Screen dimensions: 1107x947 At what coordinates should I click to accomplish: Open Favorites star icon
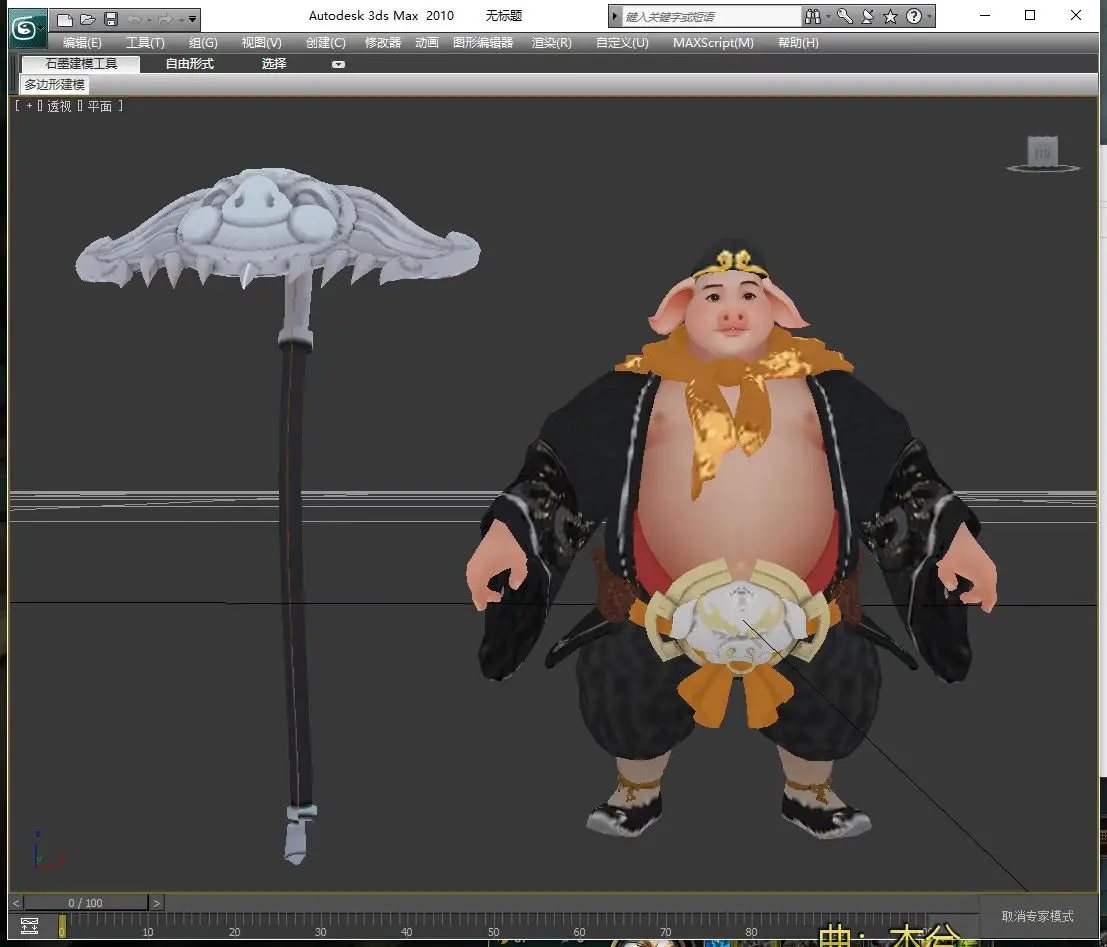point(890,16)
